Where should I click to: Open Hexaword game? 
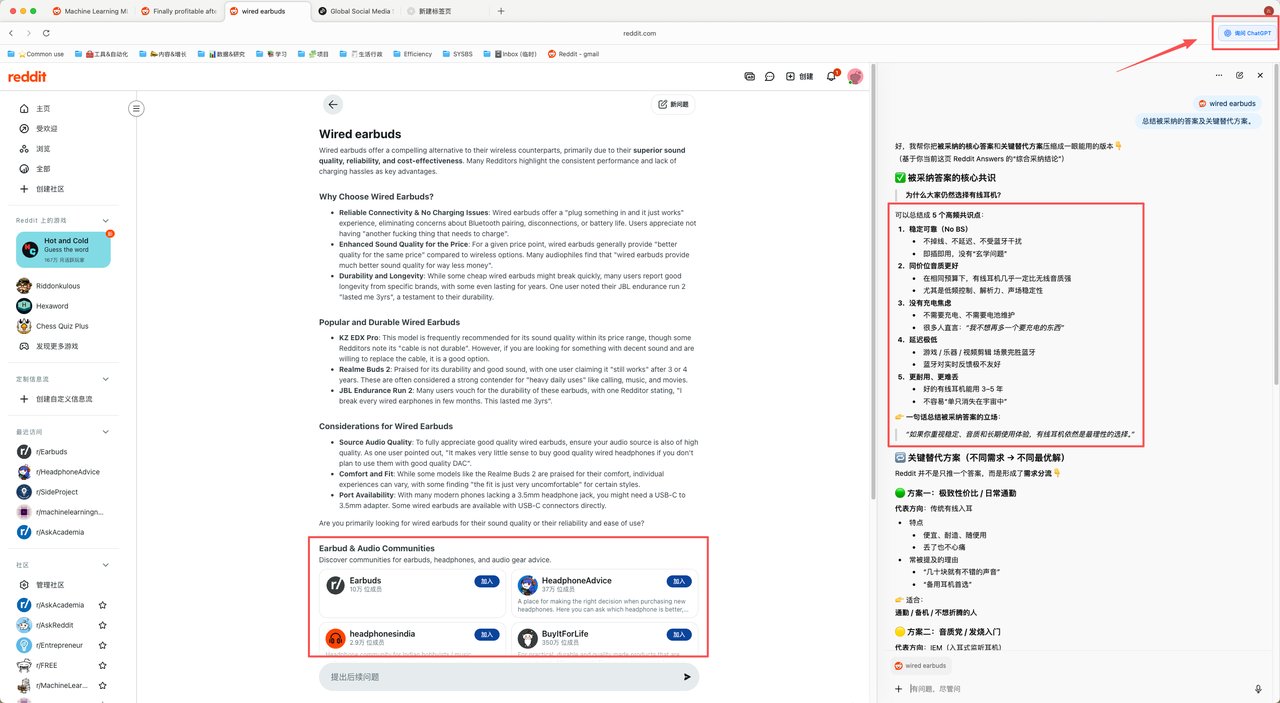[x=42, y=306]
